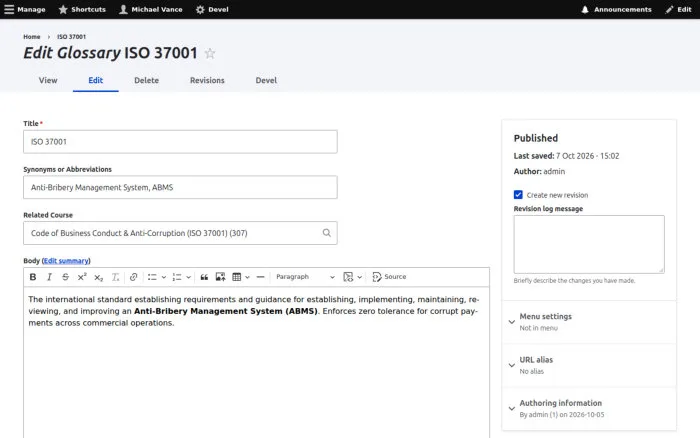Viewport: 700px width, 438px height.
Task: Click into the Title field
Action: (180, 142)
